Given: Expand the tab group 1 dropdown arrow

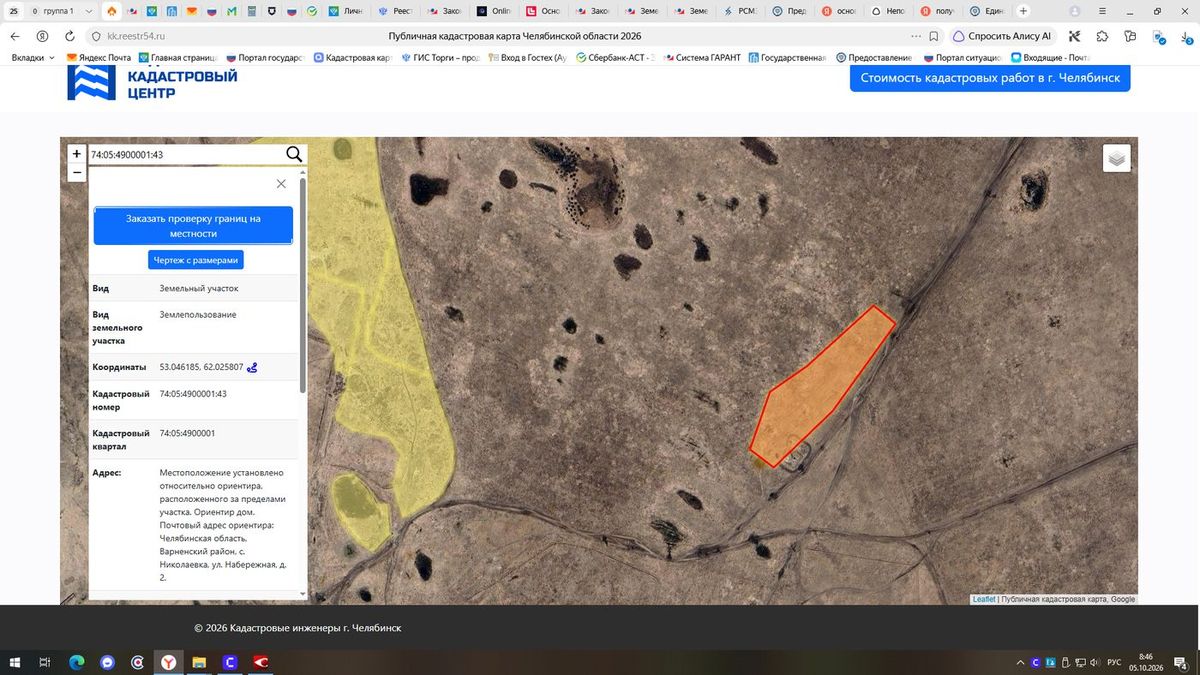Looking at the screenshot, I should [89, 11].
